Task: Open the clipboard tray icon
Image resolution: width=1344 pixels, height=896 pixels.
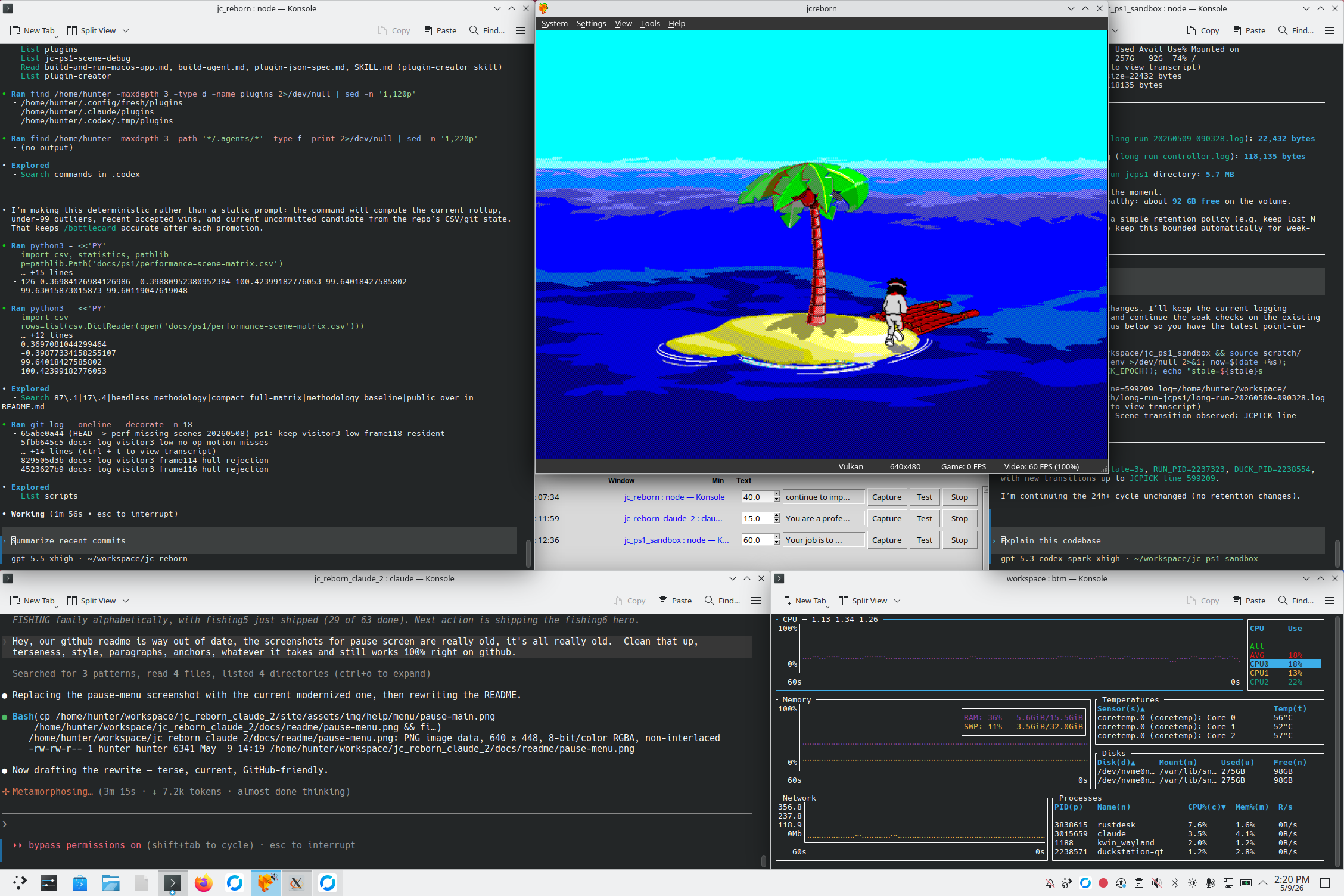Action: pyautogui.click(x=1139, y=883)
